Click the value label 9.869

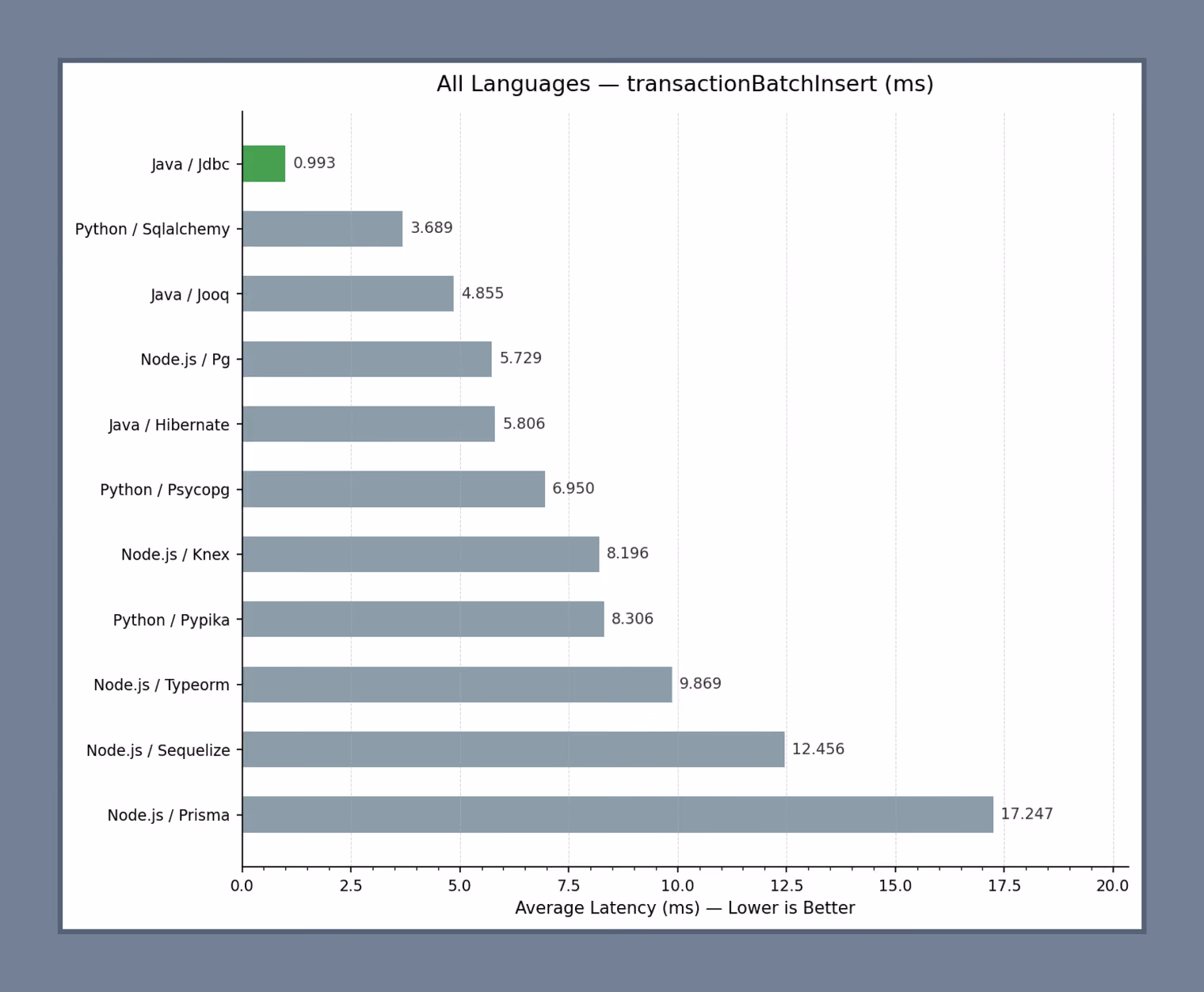(x=700, y=684)
